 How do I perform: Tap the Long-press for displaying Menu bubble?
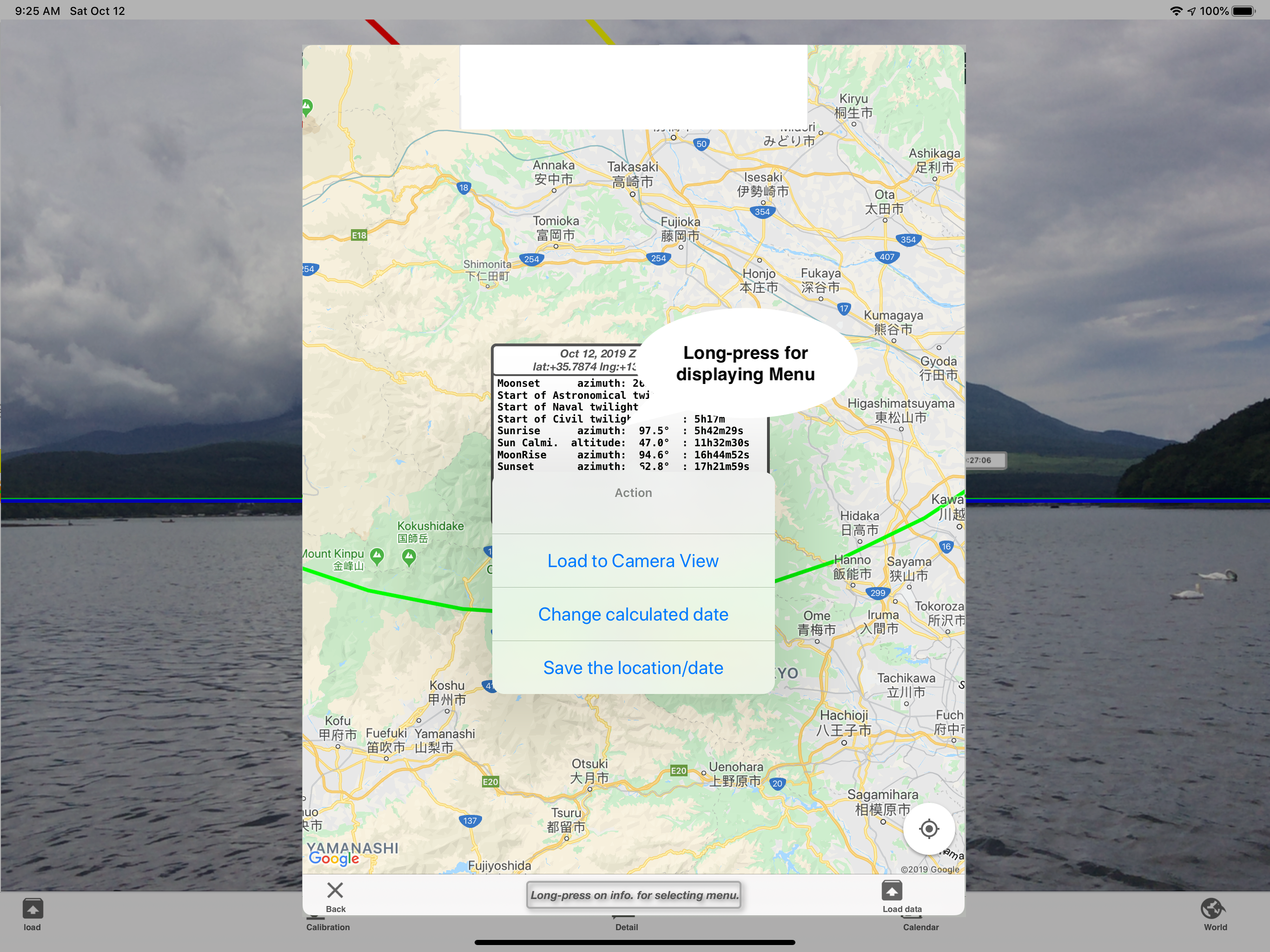(x=745, y=363)
